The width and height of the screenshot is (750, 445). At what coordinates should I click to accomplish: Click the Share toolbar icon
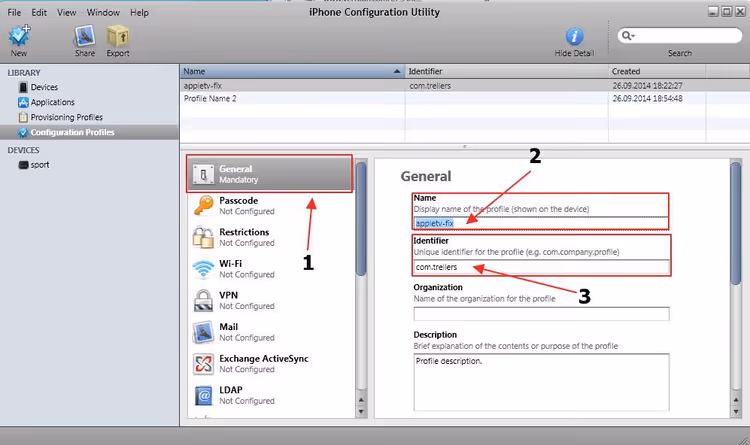coord(85,36)
